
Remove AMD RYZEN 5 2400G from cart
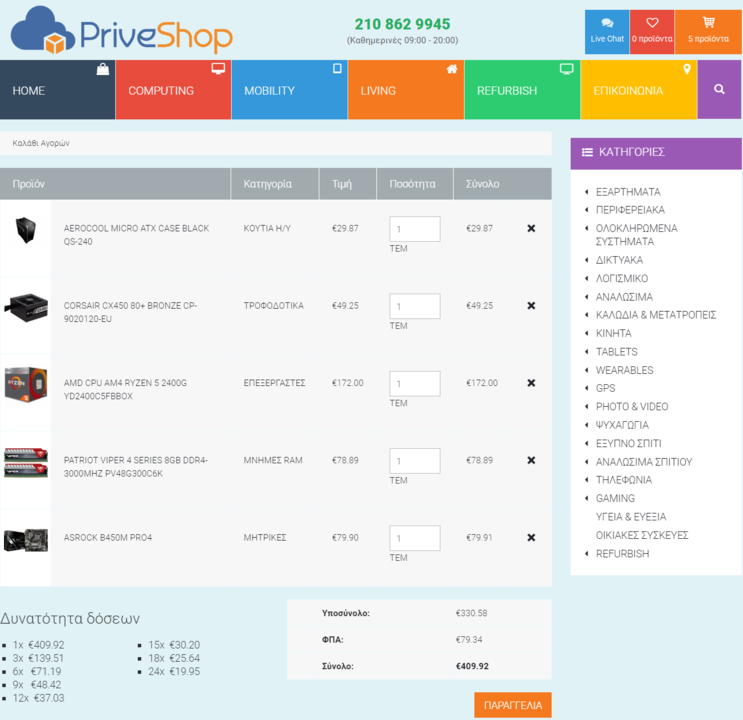pos(531,383)
